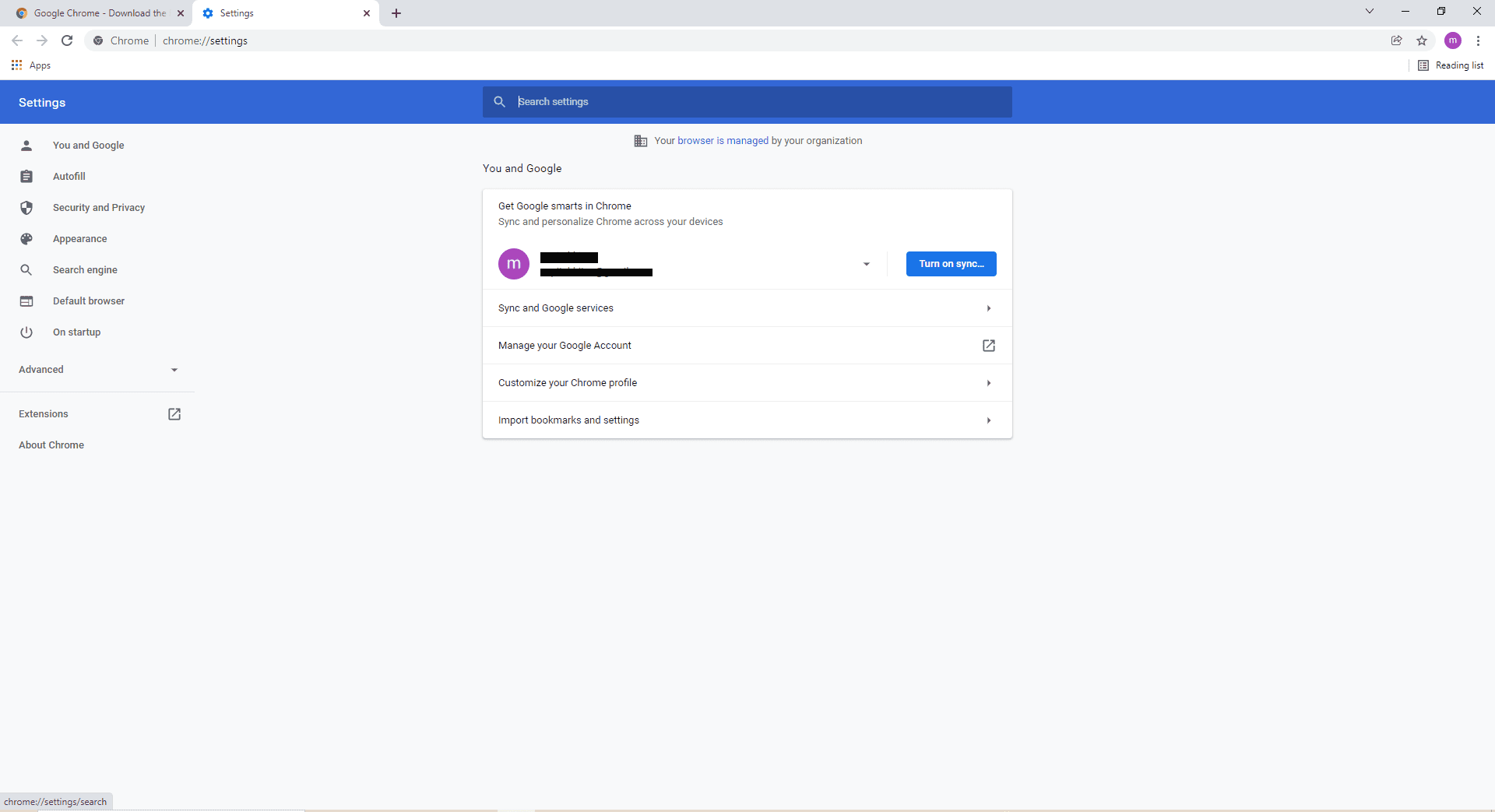Viewport: 1495px width, 812px height.
Task: Click the back navigation arrow
Action: [17, 40]
